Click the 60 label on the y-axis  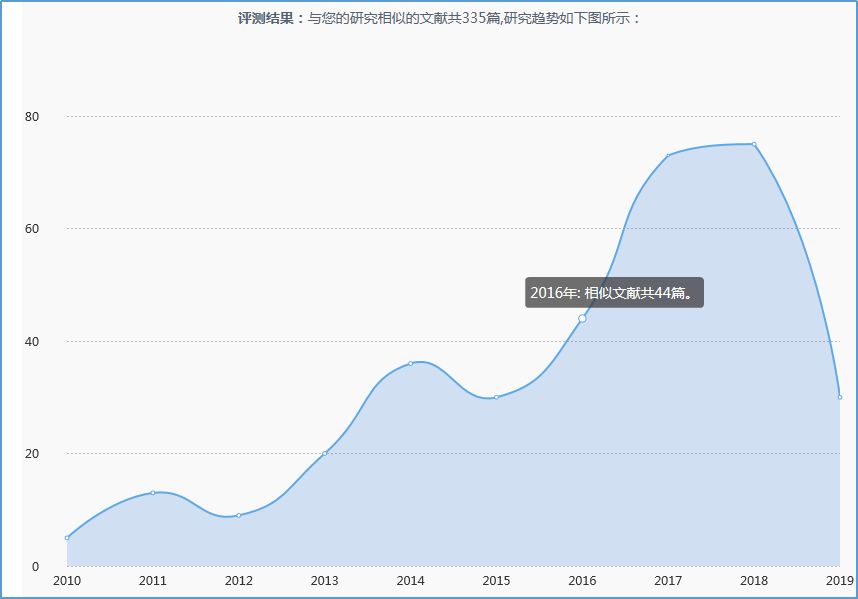coord(32,229)
